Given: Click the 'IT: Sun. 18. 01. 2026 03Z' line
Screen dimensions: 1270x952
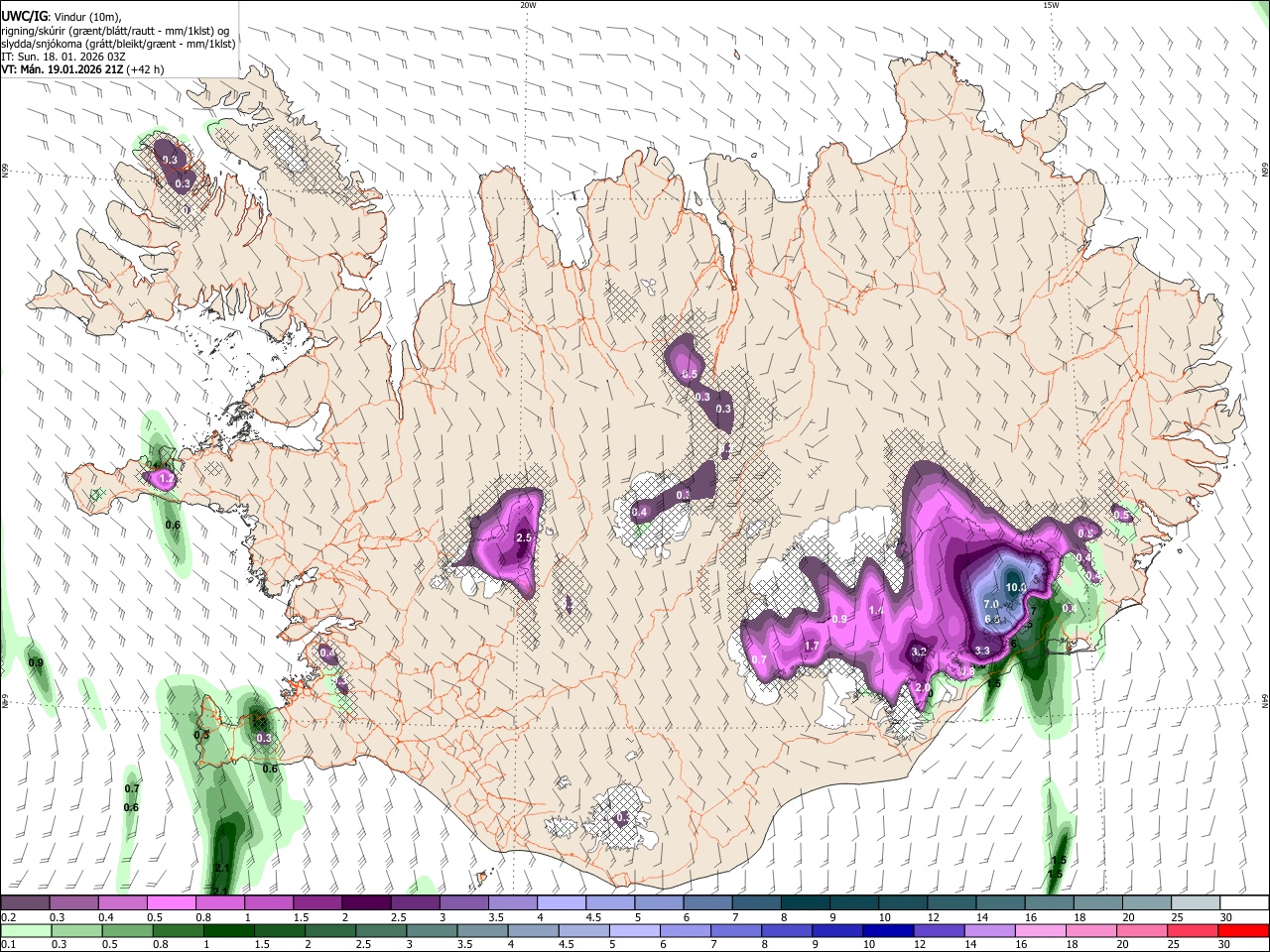Looking at the screenshot, I should coord(63,57).
